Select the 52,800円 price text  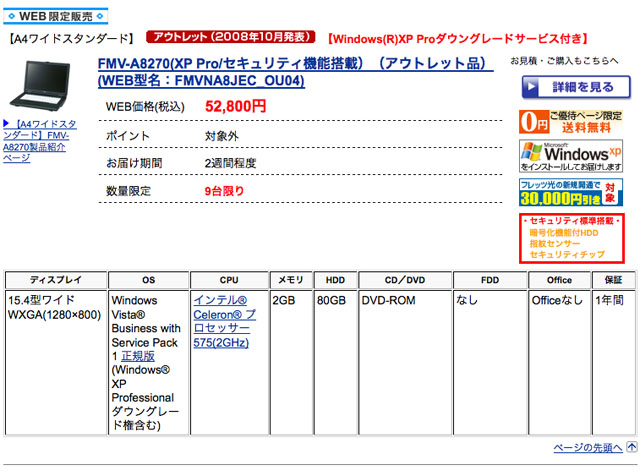(235, 107)
